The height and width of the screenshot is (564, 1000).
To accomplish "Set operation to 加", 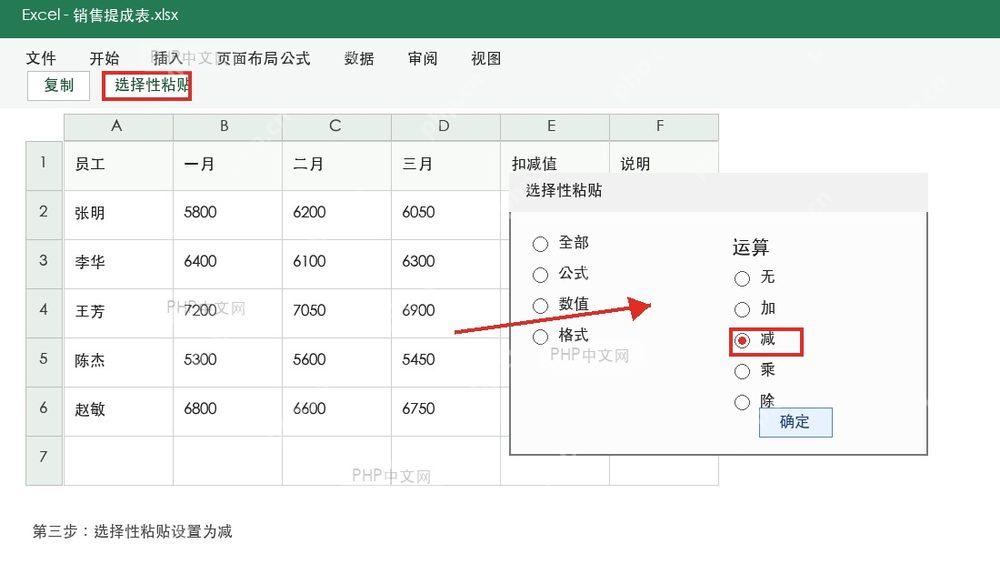I will click(x=754, y=309).
